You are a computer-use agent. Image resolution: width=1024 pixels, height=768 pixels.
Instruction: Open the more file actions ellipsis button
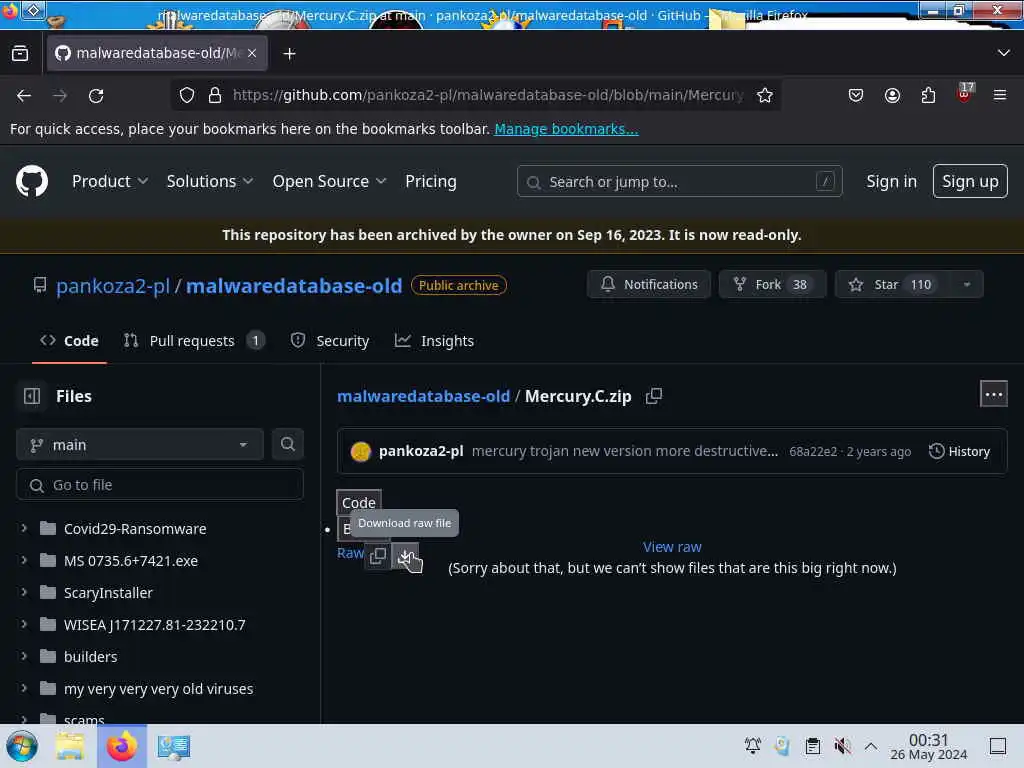pos(993,394)
